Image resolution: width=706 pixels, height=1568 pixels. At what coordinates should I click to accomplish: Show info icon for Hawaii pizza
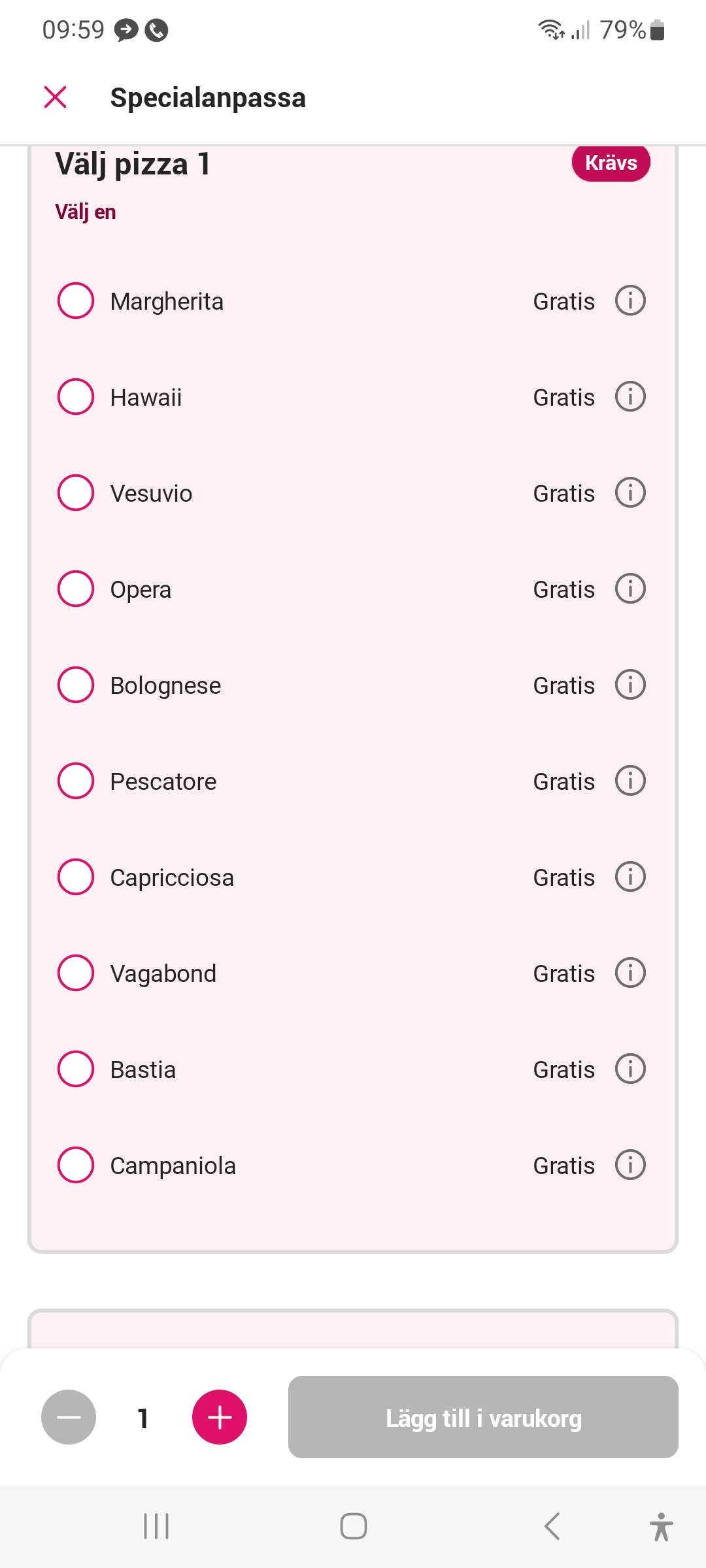(x=630, y=397)
